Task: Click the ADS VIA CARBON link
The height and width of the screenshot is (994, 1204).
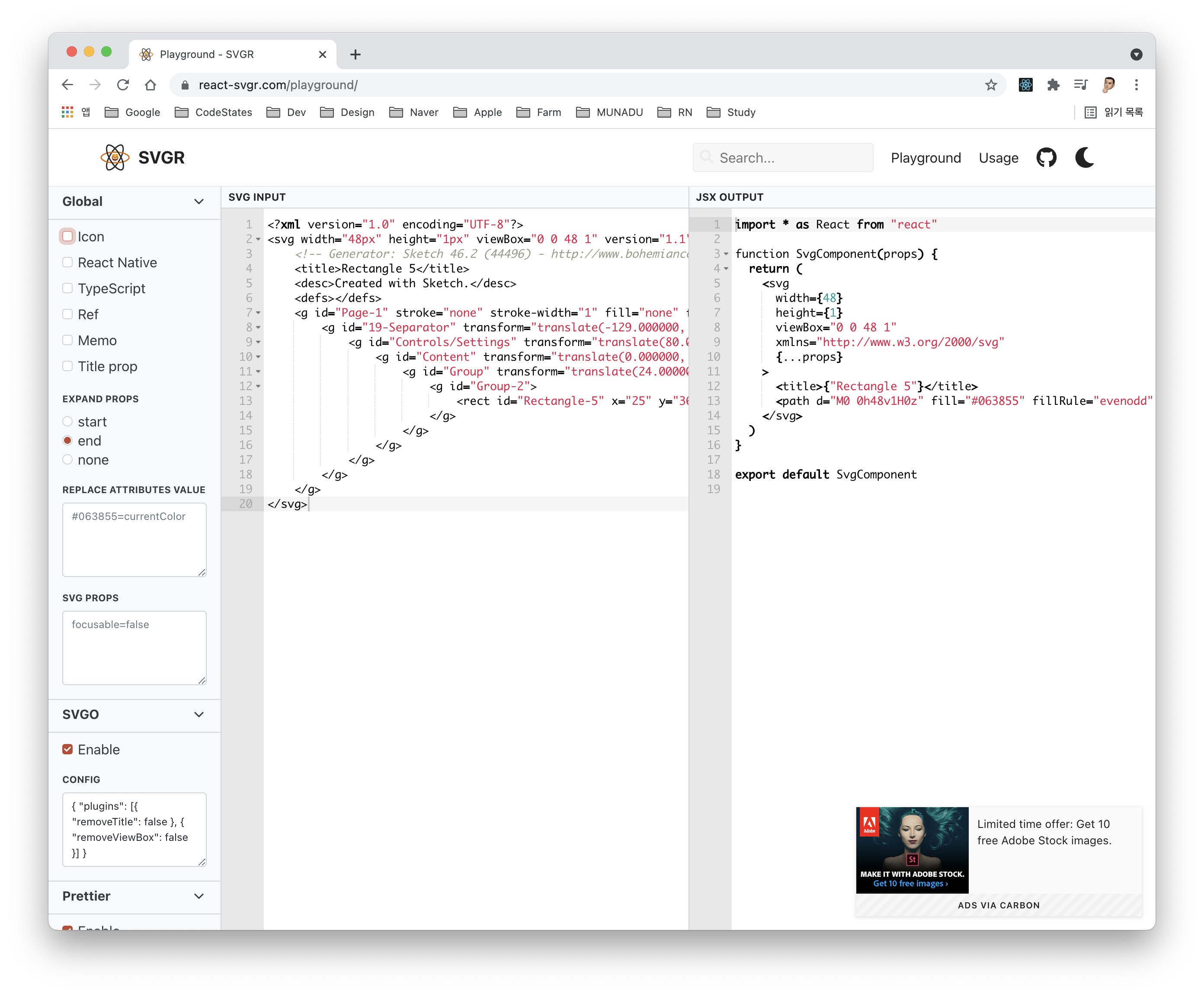Action: click(999, 905)
